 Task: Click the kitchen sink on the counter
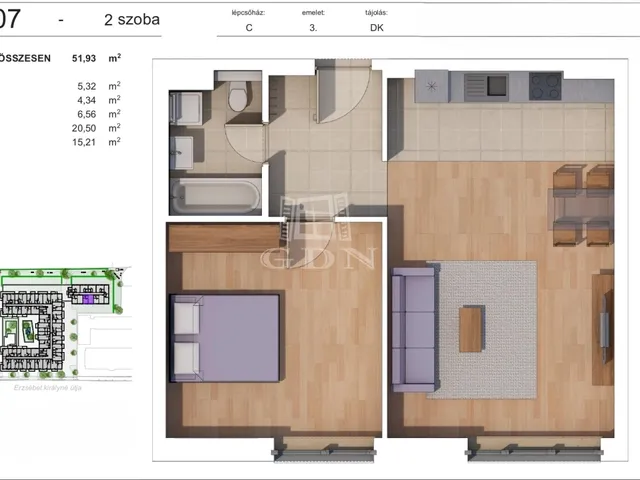(x=485, y=86)
